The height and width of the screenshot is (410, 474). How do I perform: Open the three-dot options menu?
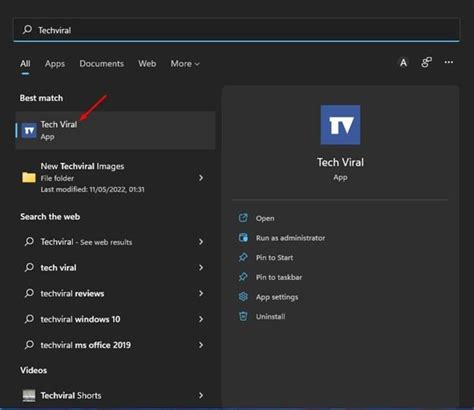pos(449,62)
